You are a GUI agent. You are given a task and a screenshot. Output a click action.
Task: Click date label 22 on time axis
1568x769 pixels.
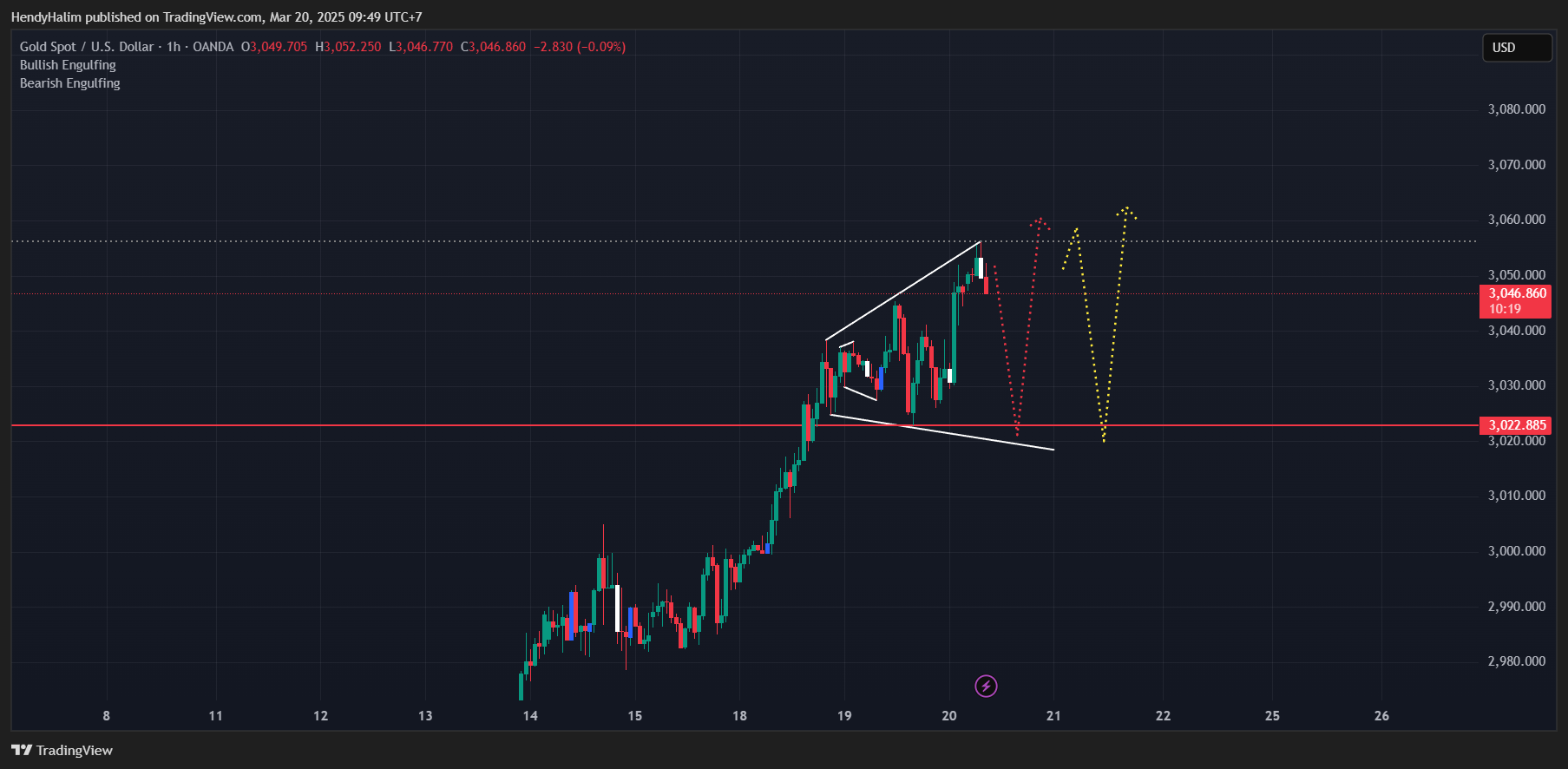click(x=1164, y=716)
